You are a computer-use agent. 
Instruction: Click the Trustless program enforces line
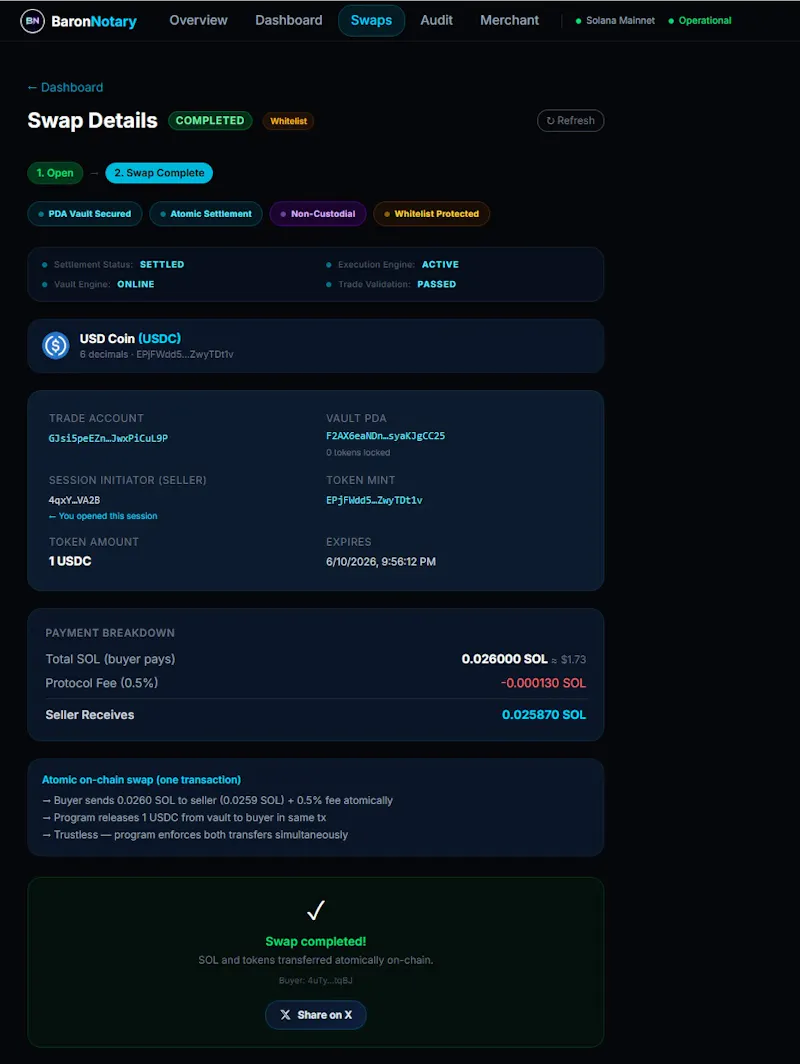pyautogui.click(x=195, y=835)
